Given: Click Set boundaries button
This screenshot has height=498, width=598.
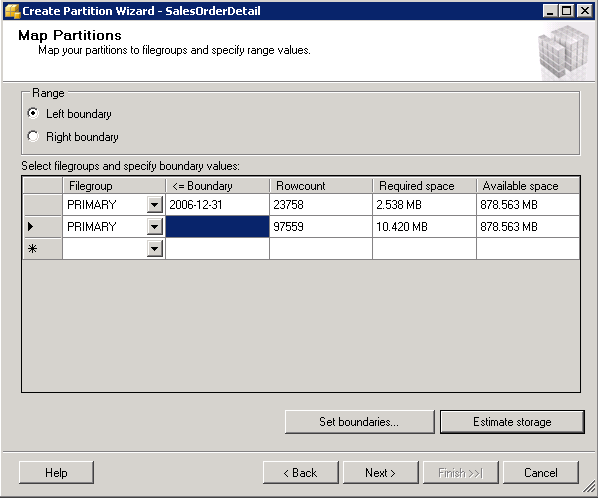Looking at the screenshot, I should [x=359, y=422].
